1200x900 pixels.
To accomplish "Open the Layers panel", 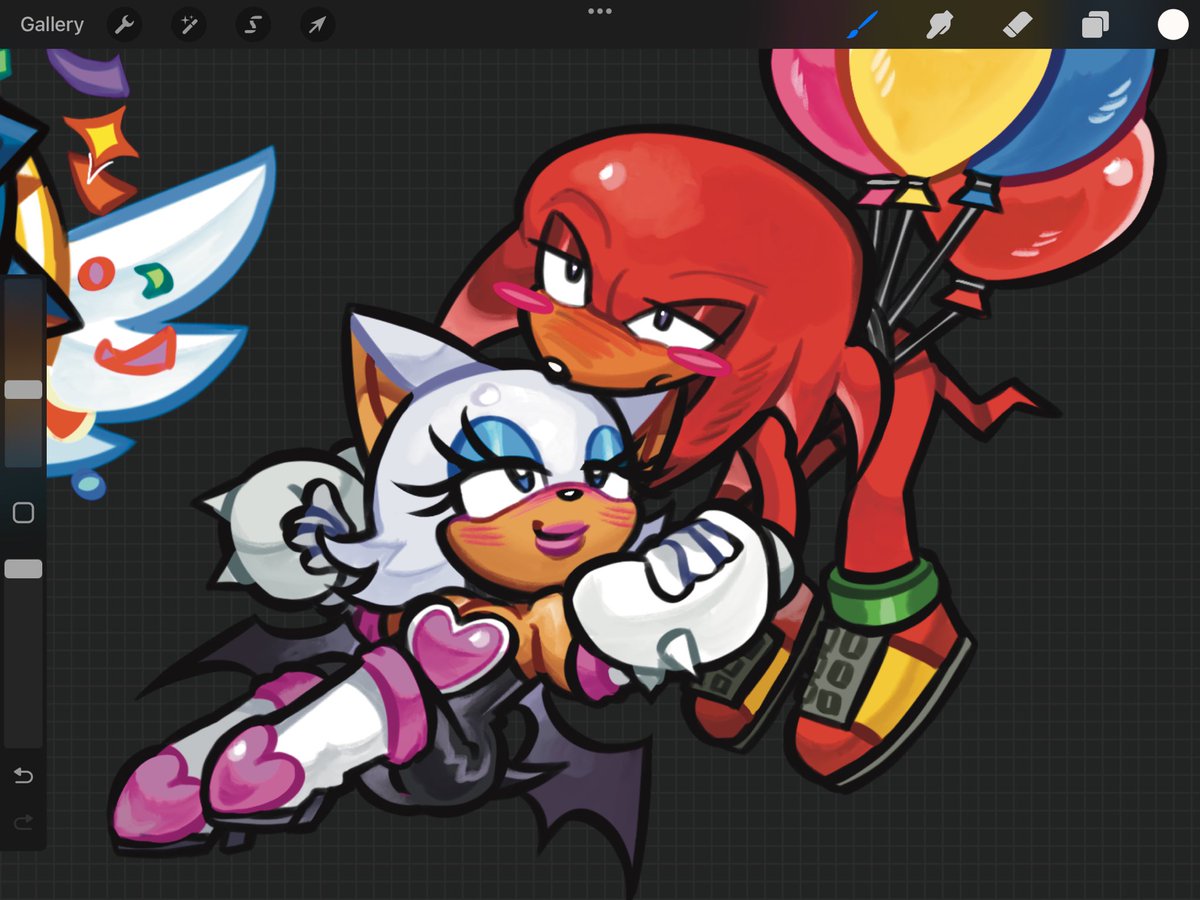I will 1095,25.
